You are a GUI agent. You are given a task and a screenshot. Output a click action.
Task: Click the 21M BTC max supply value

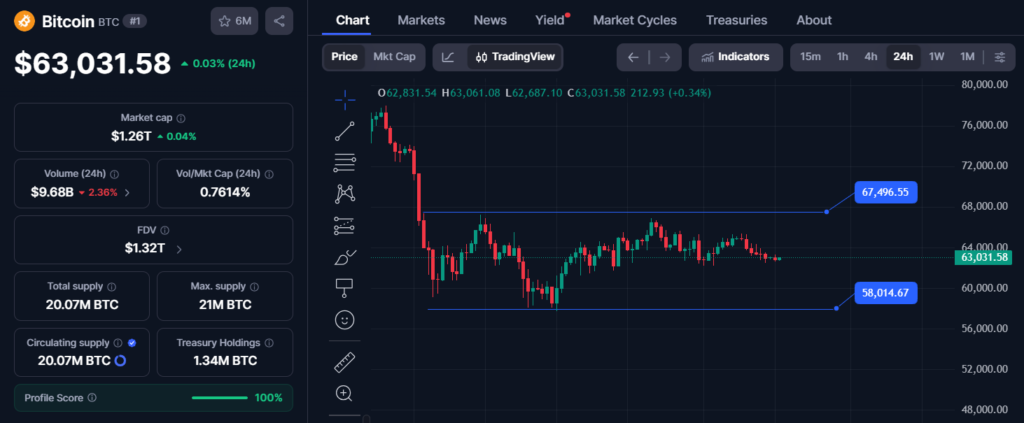[x=225, y=305]
